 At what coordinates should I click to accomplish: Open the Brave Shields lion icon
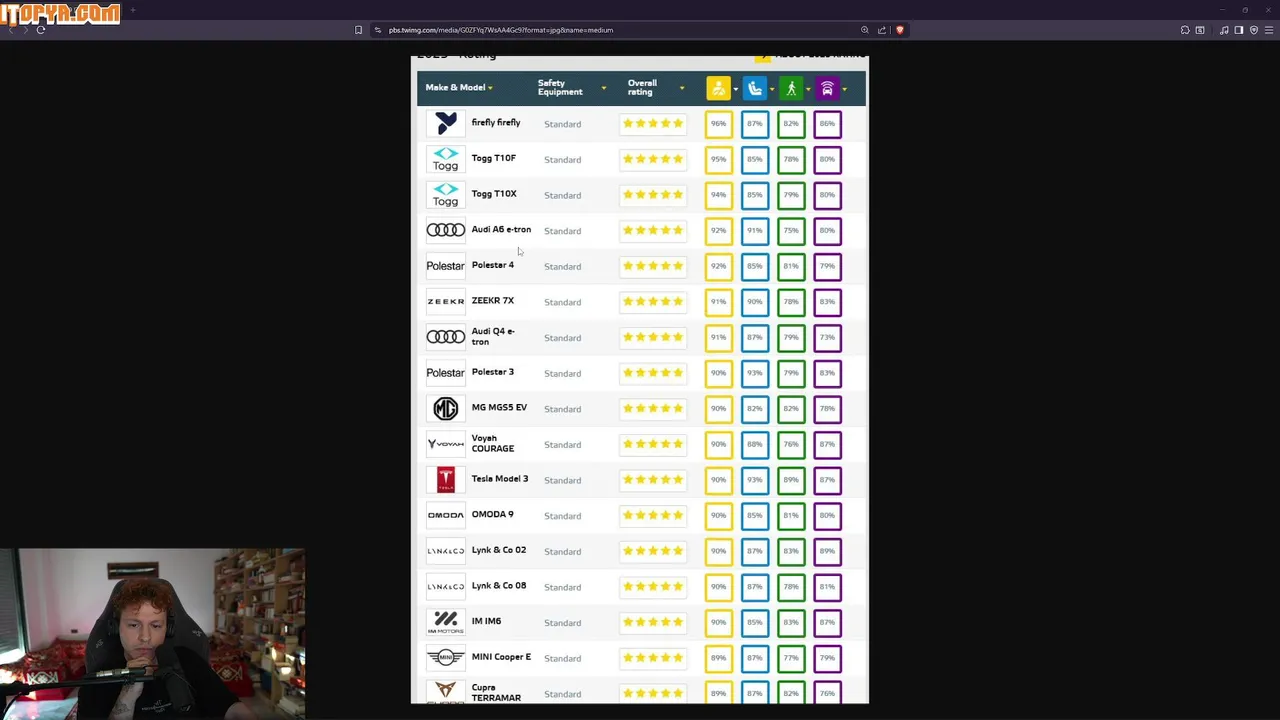pos(899,30)
